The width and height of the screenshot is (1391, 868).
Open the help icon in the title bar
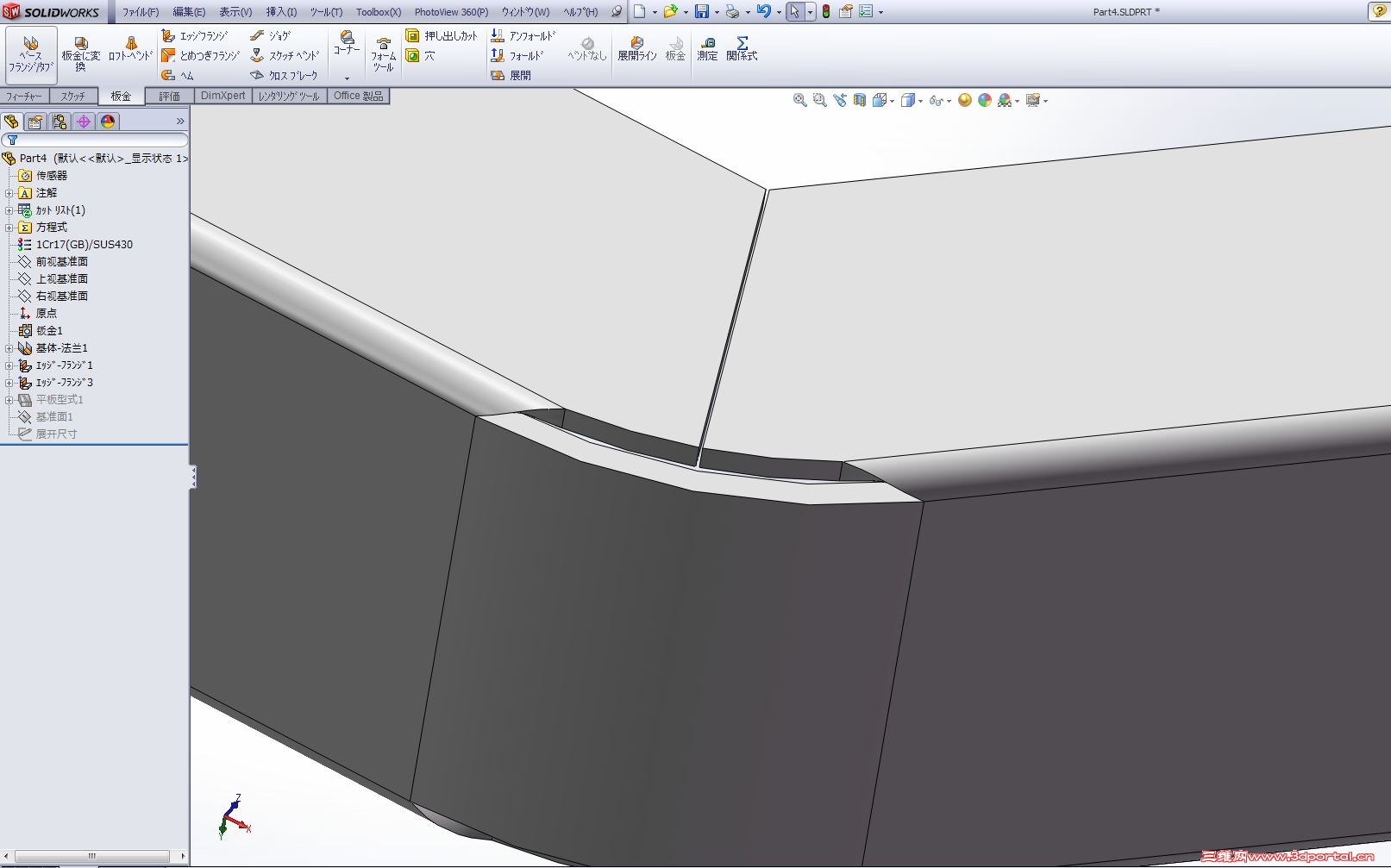[1378, 12]
